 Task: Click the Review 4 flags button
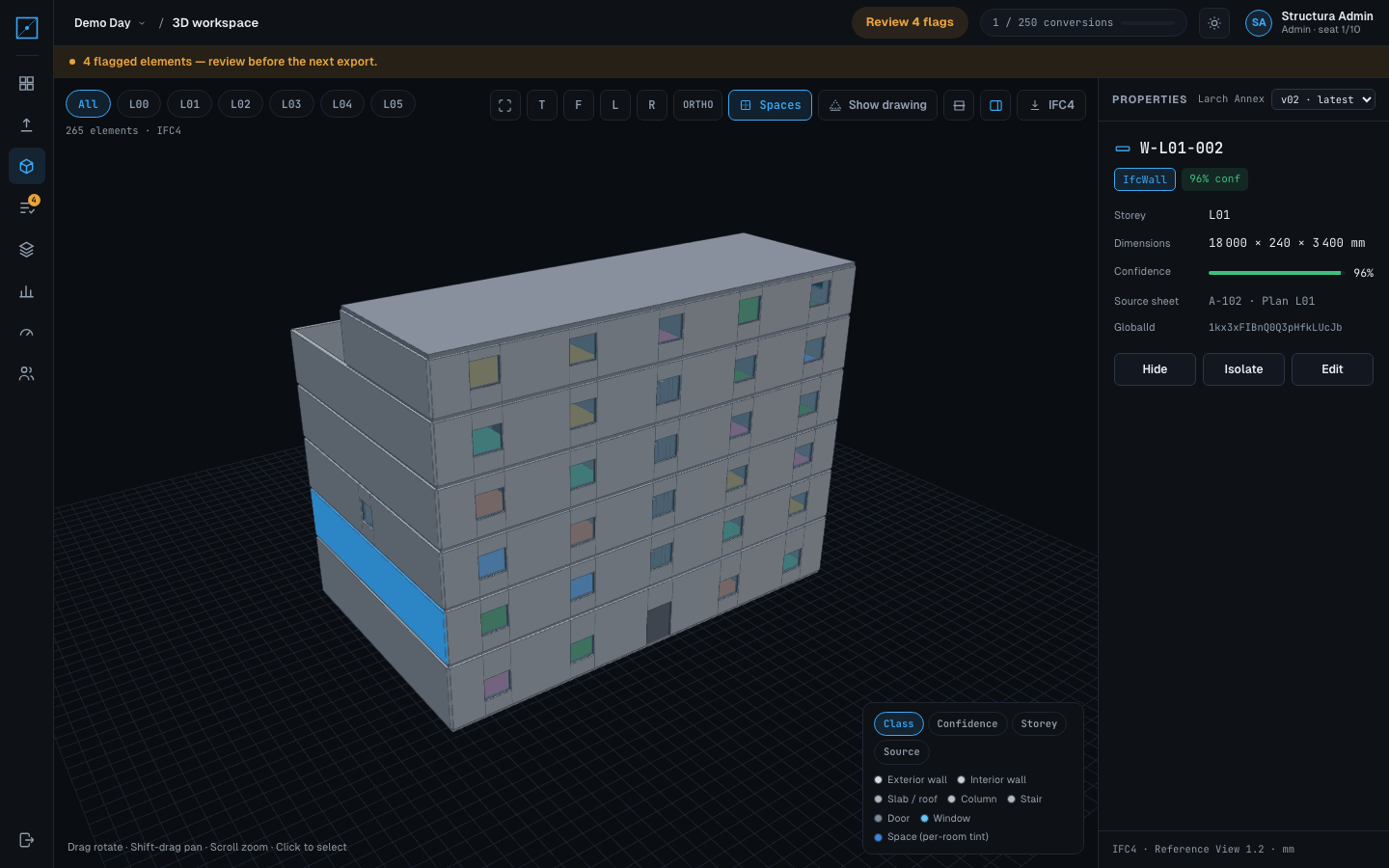click(910, 23)
